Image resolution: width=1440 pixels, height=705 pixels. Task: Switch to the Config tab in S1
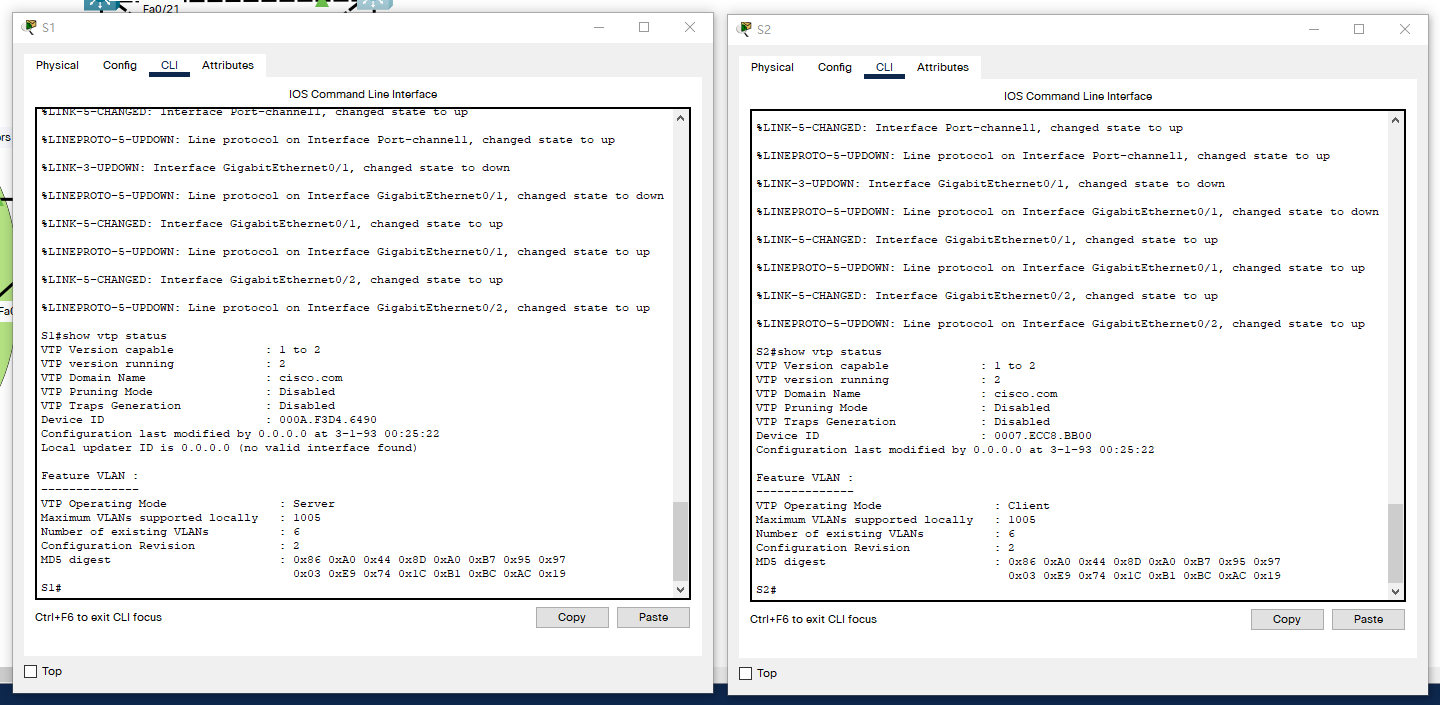pyautogui.click(x=120, y=65)
